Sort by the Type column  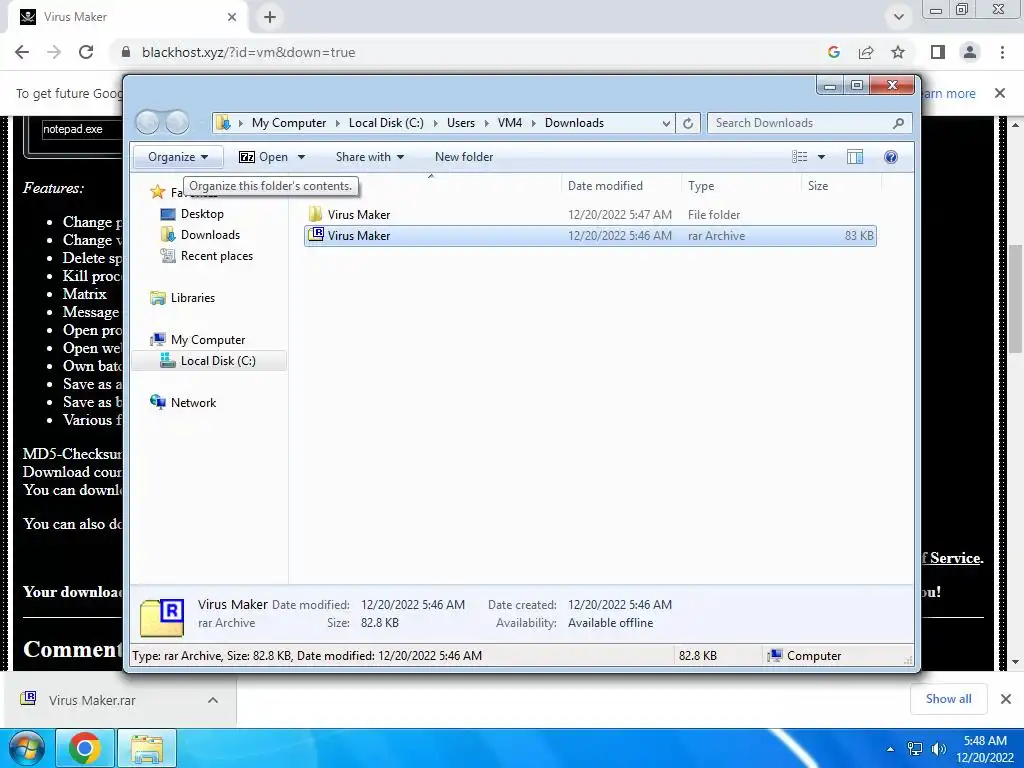coord(741,185)
